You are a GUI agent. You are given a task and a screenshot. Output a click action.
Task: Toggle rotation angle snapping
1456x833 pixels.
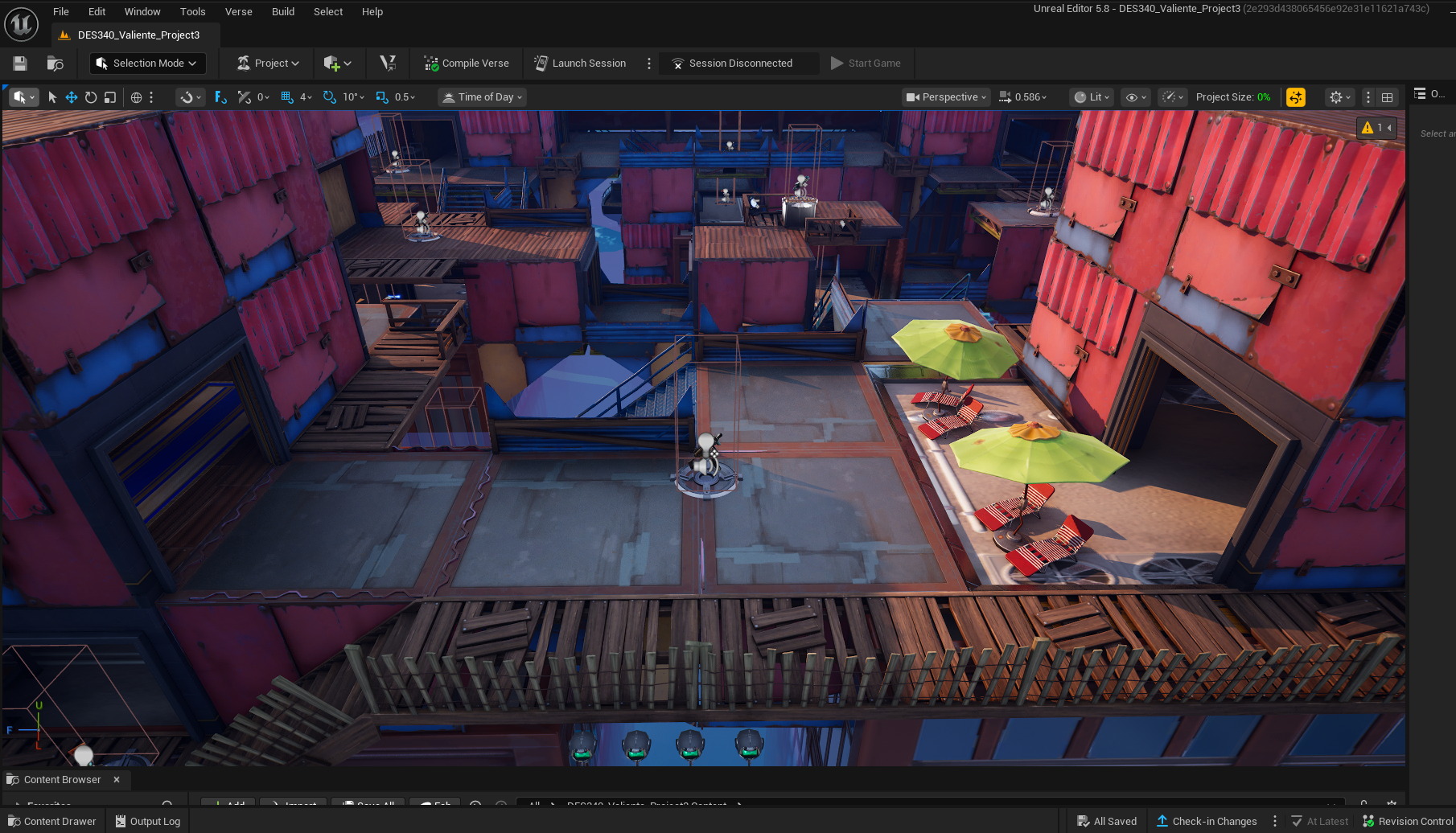point(330,97)
